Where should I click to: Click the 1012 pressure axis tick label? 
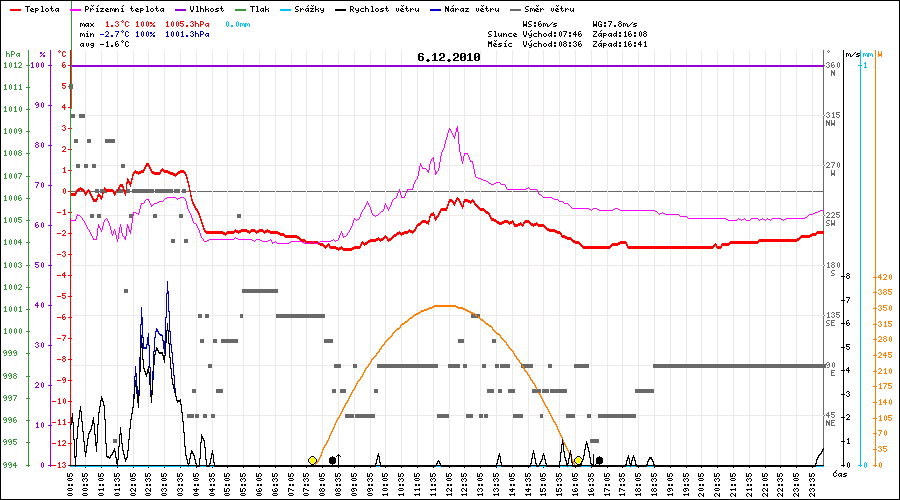click(13, 65)
